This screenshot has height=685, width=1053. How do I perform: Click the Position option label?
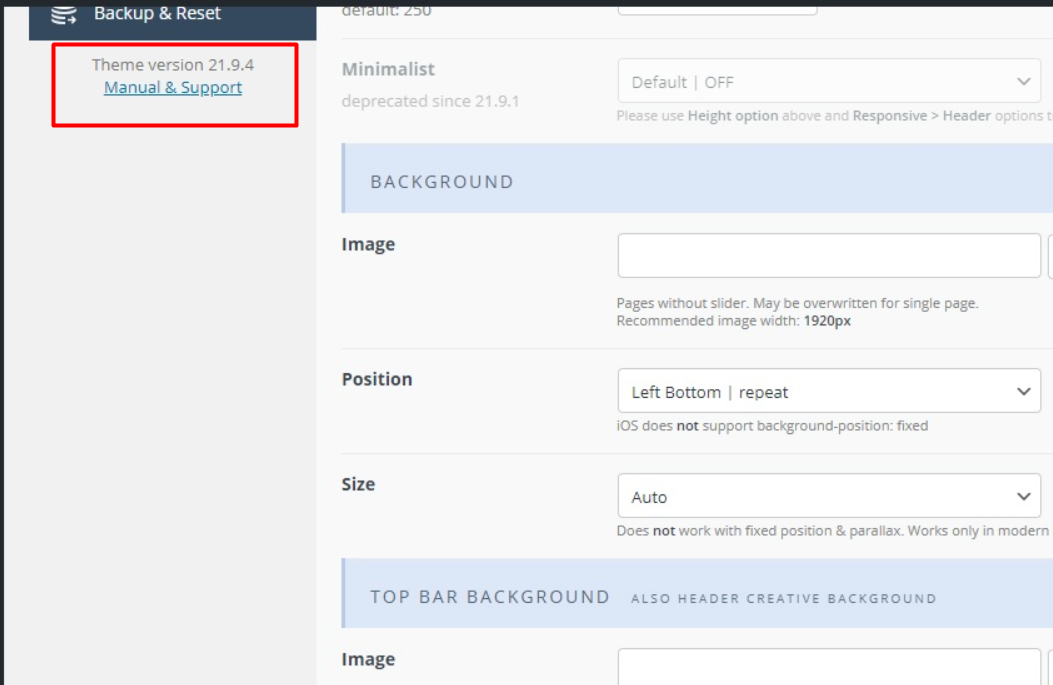point(377,379)
